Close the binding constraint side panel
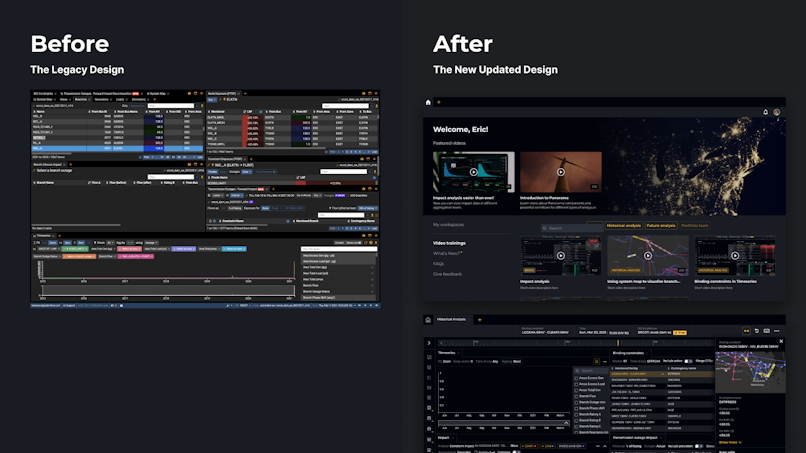806x453 pixels. coord(781,341)
